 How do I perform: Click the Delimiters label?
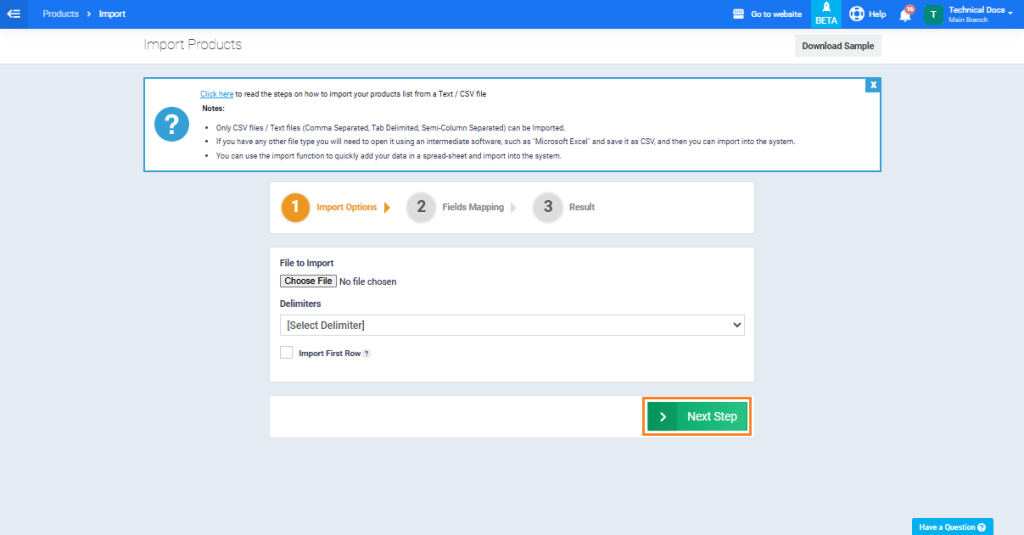300,304
